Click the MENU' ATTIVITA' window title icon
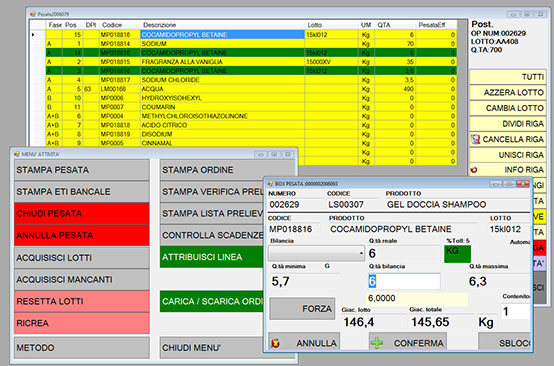Image resolution: width=554 pixels, height=366 pixels. click(17, 154)
